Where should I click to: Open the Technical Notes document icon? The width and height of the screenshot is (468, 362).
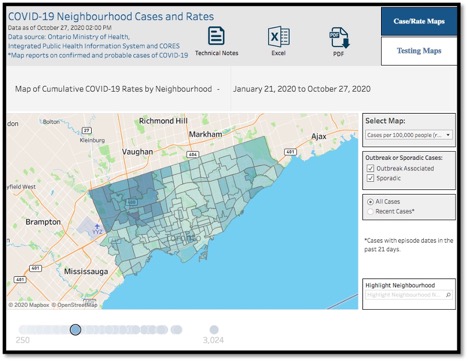point(216,36)
